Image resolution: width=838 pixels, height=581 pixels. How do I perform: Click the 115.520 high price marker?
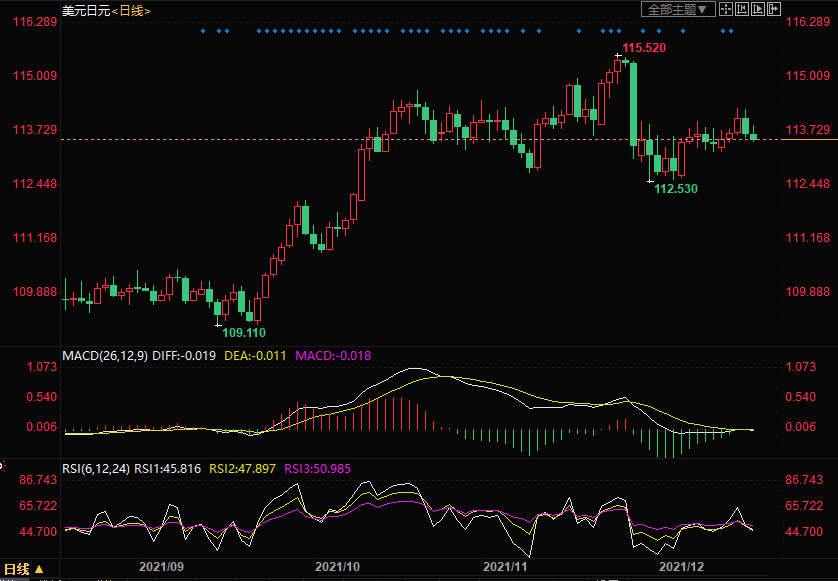click(644, 48)
